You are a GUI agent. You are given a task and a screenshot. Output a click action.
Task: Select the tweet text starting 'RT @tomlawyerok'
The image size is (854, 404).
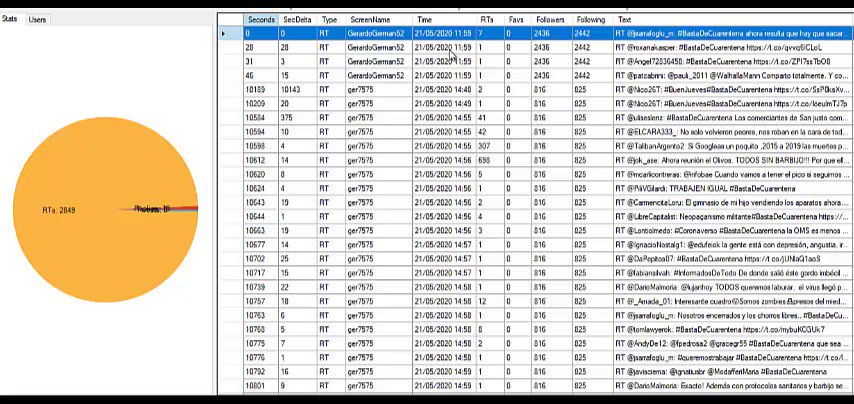click(x=733, y=330)
